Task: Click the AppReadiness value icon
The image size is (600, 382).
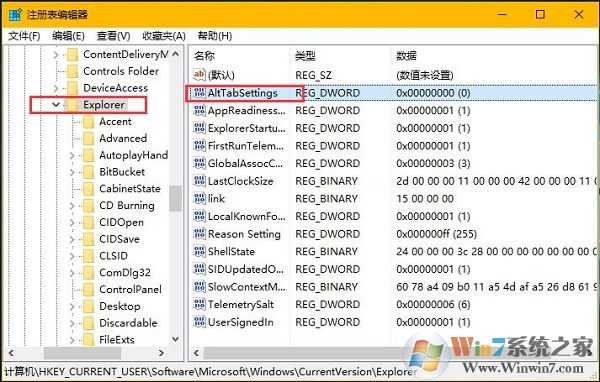Action: [199, 110]
